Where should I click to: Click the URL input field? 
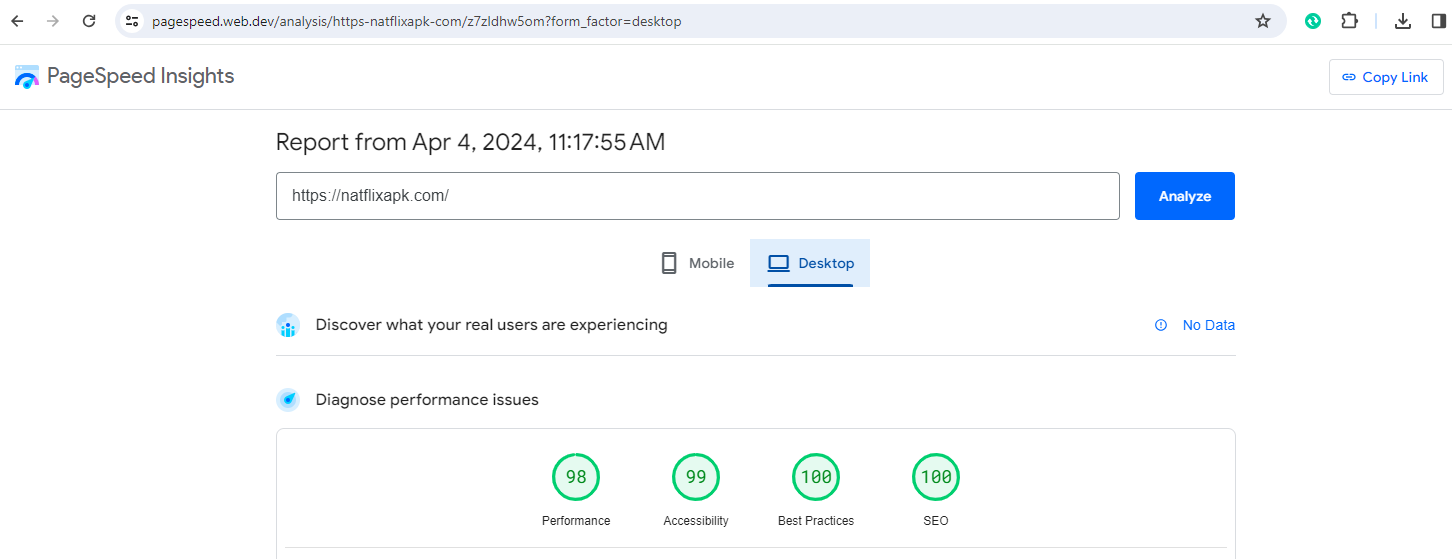click(697, 196)
